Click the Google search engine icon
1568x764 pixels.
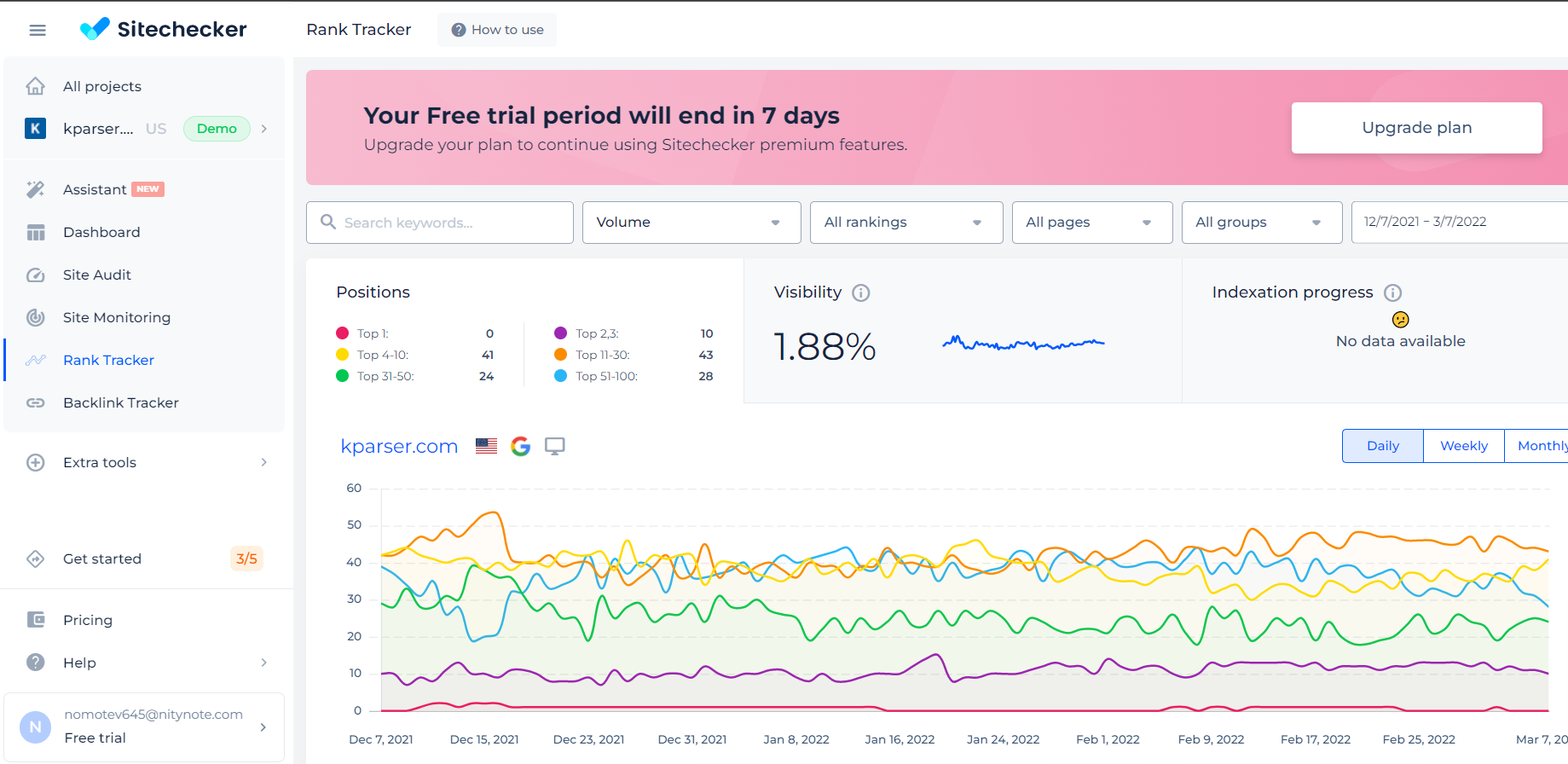pyautogui.click(x=521, y=446)
